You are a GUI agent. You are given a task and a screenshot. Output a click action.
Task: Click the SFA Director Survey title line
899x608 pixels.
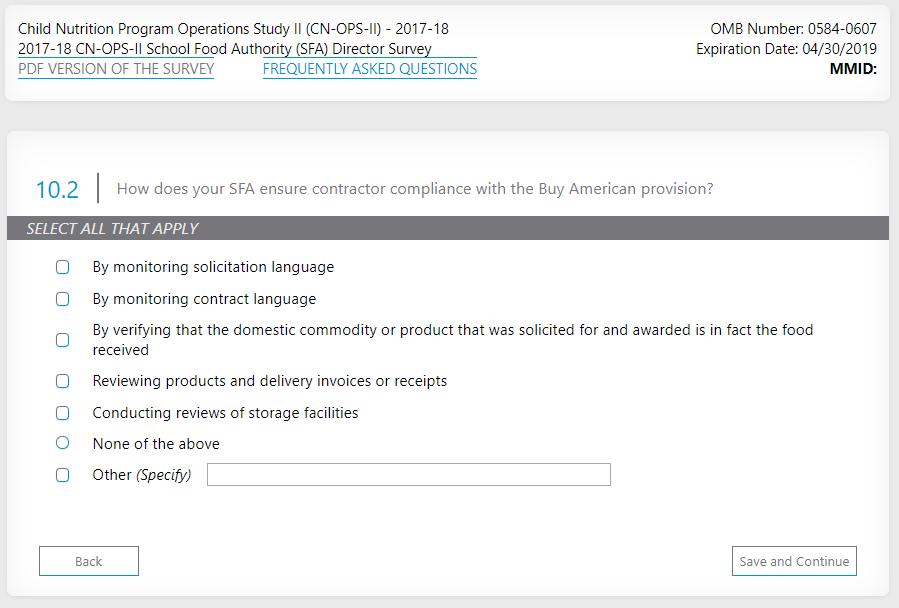click(225, 49)
